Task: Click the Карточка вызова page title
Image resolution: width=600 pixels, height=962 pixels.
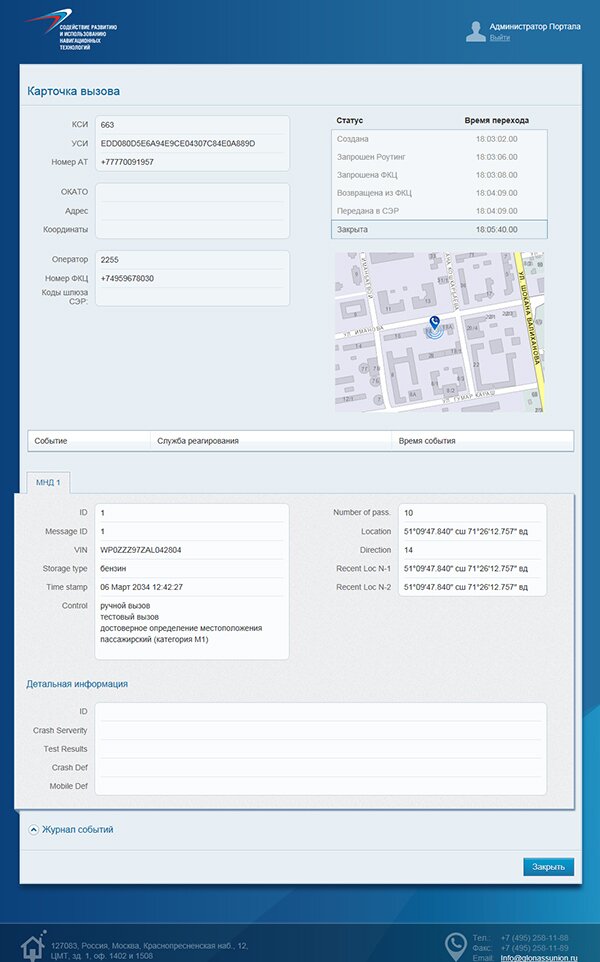Action: 74,91
